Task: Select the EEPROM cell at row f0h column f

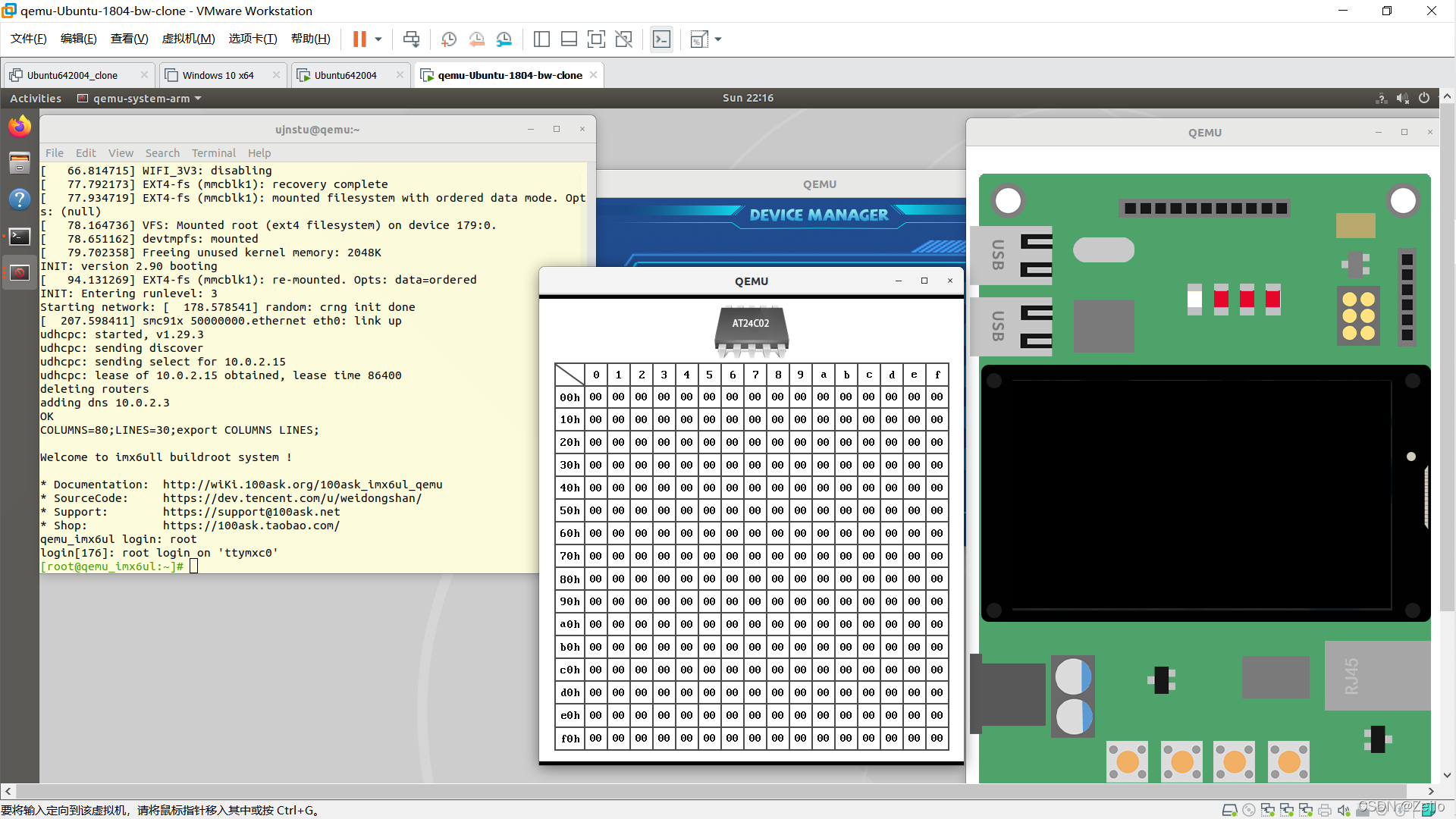Action: point(937,738)
